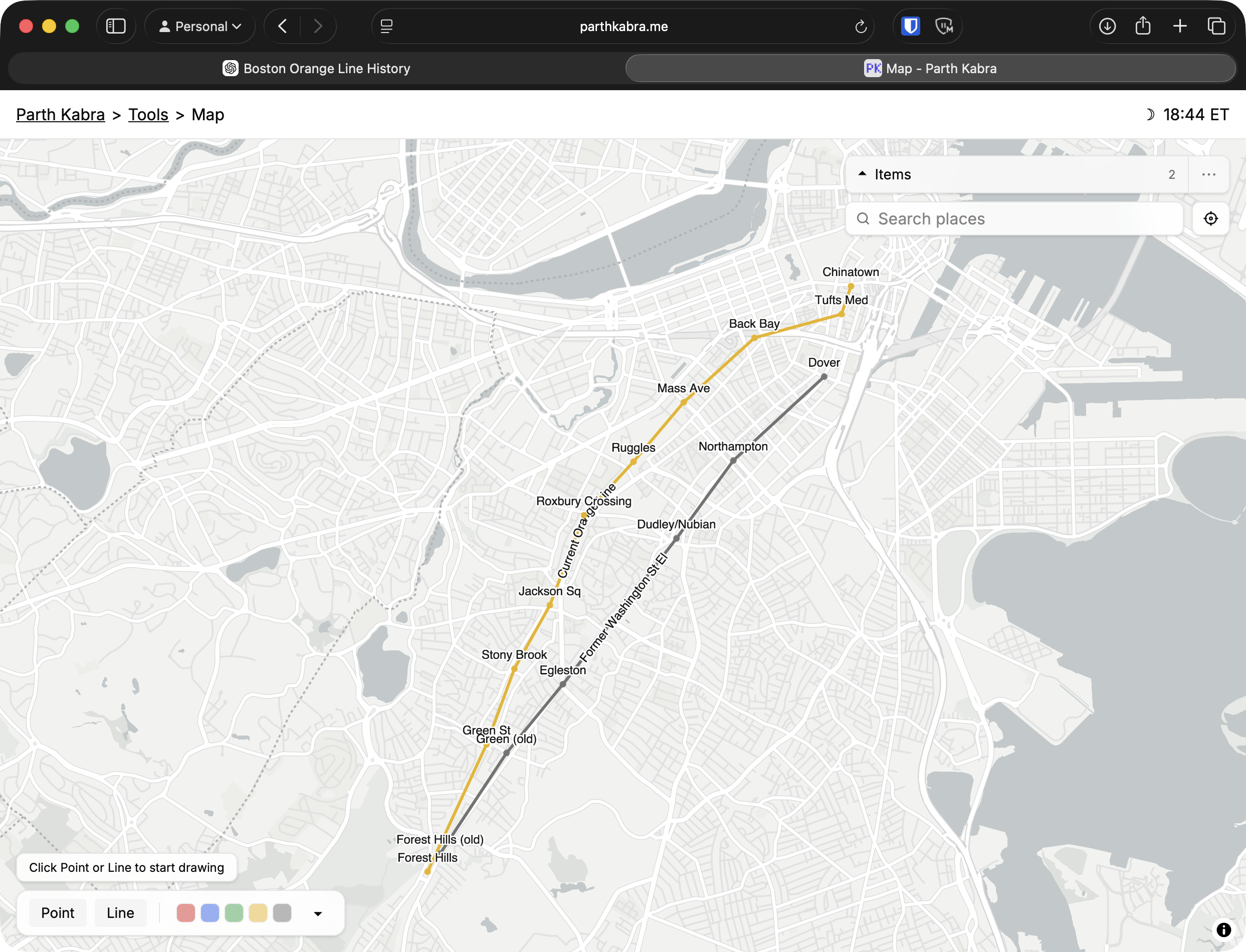1246x952 pixels.
Task: Open the map info attribution icon
Action: pyautogui.click(x=1224, y=930)
